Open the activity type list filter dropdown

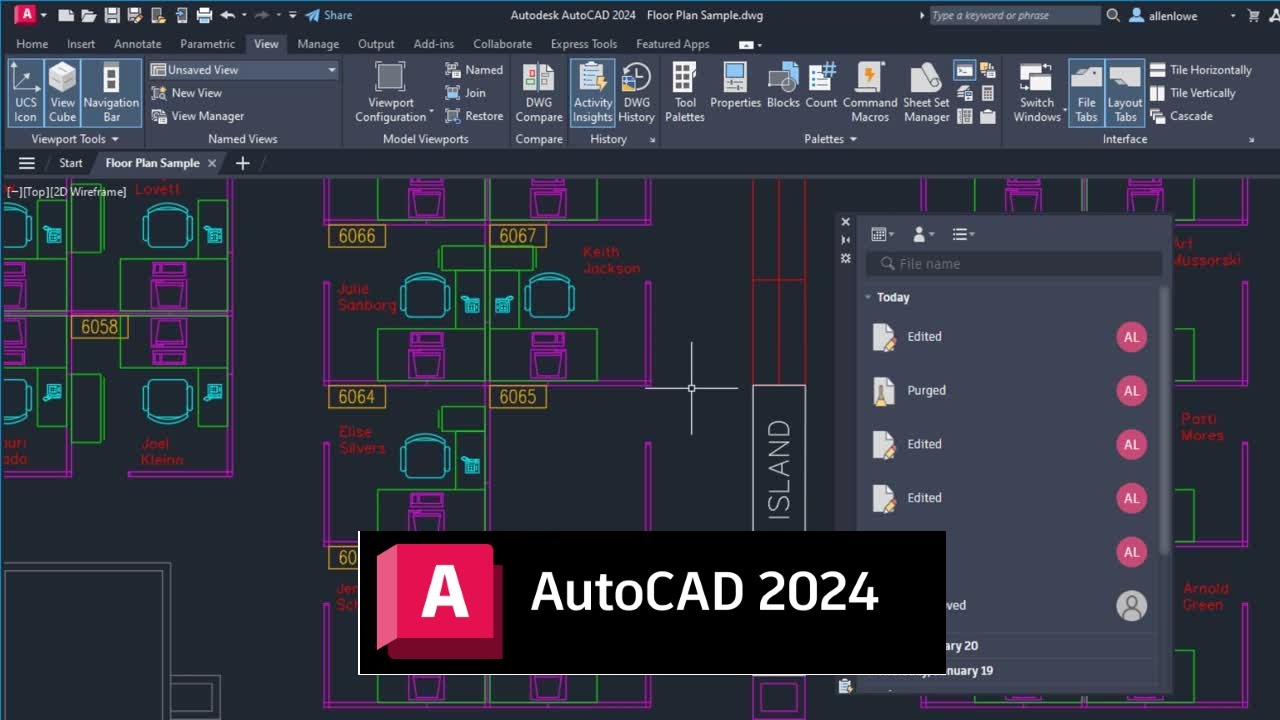coord(963,234)
